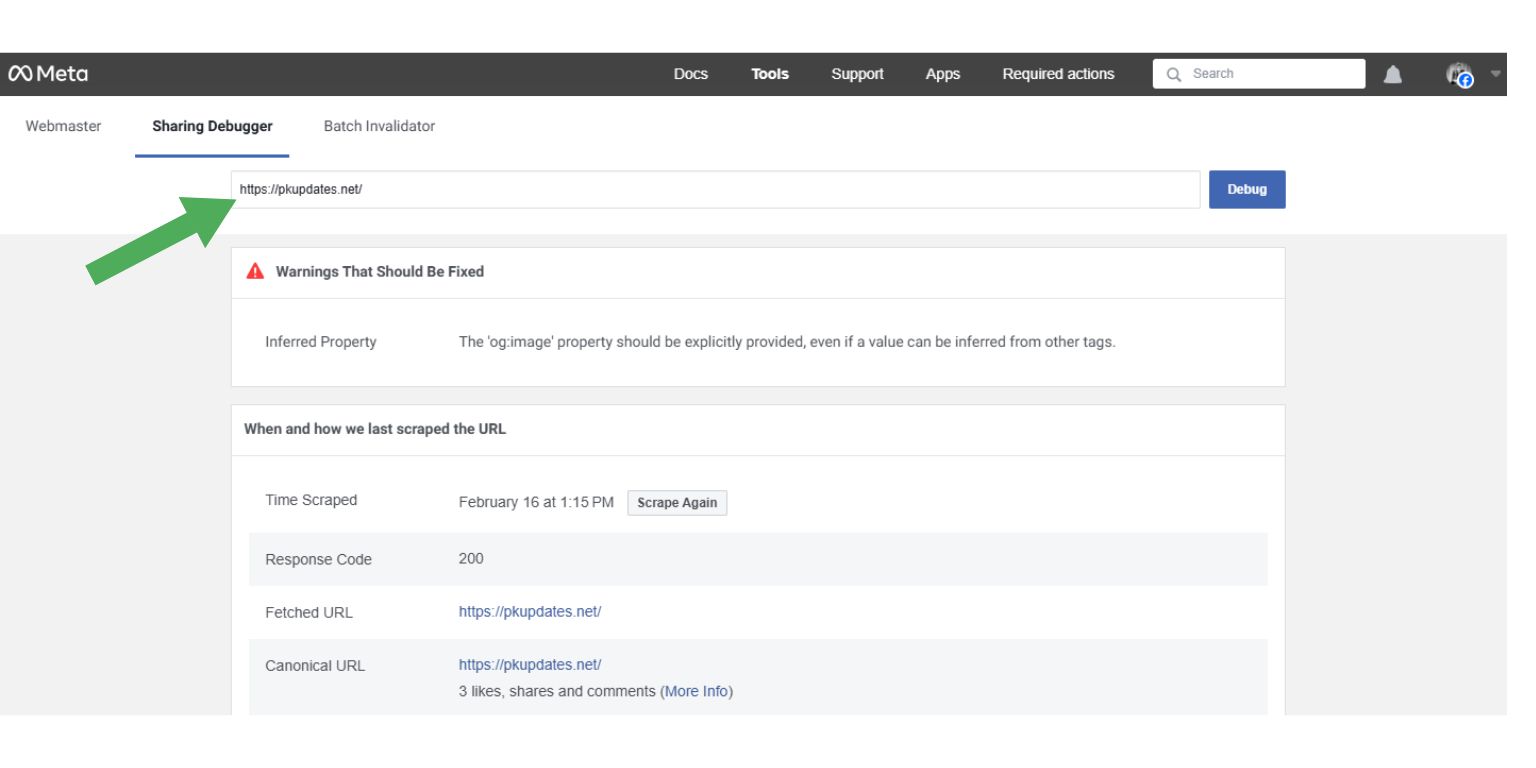Switch to the Batch Invalidator tab
This screenshot has width=1536, height=768.
pos(379,127)
